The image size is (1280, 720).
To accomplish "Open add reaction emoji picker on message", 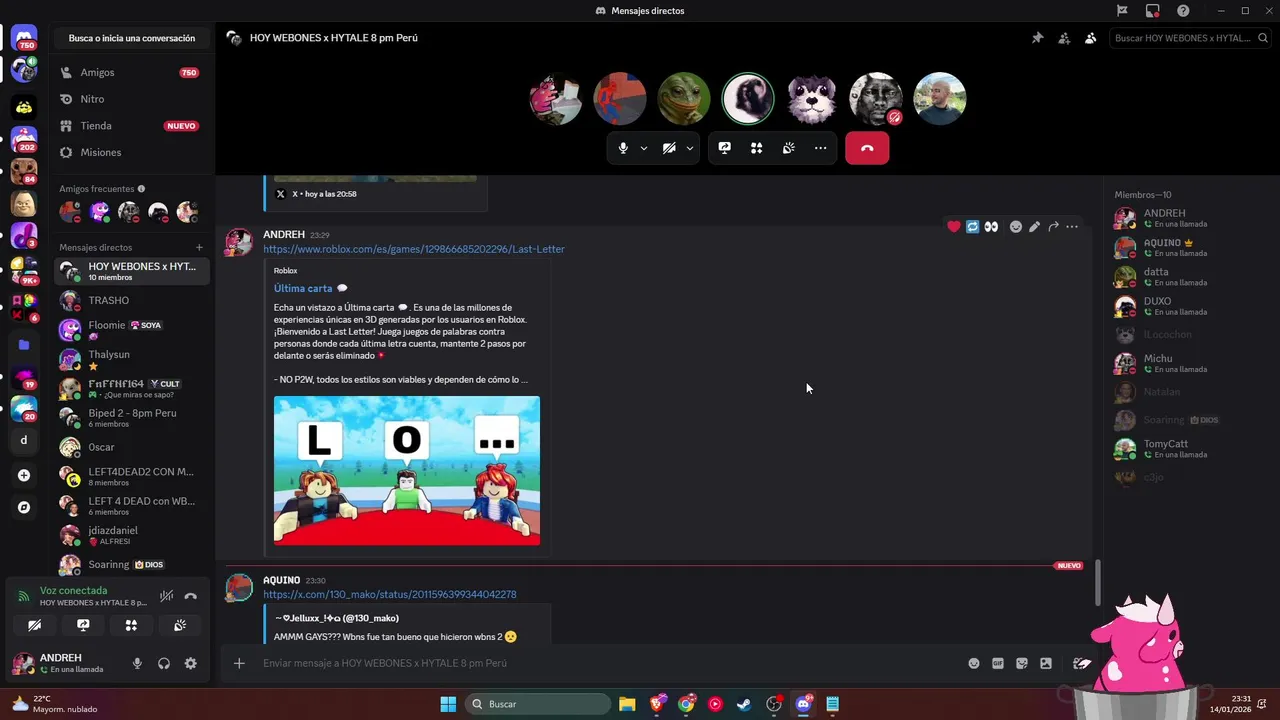I will pos(1016,227).
